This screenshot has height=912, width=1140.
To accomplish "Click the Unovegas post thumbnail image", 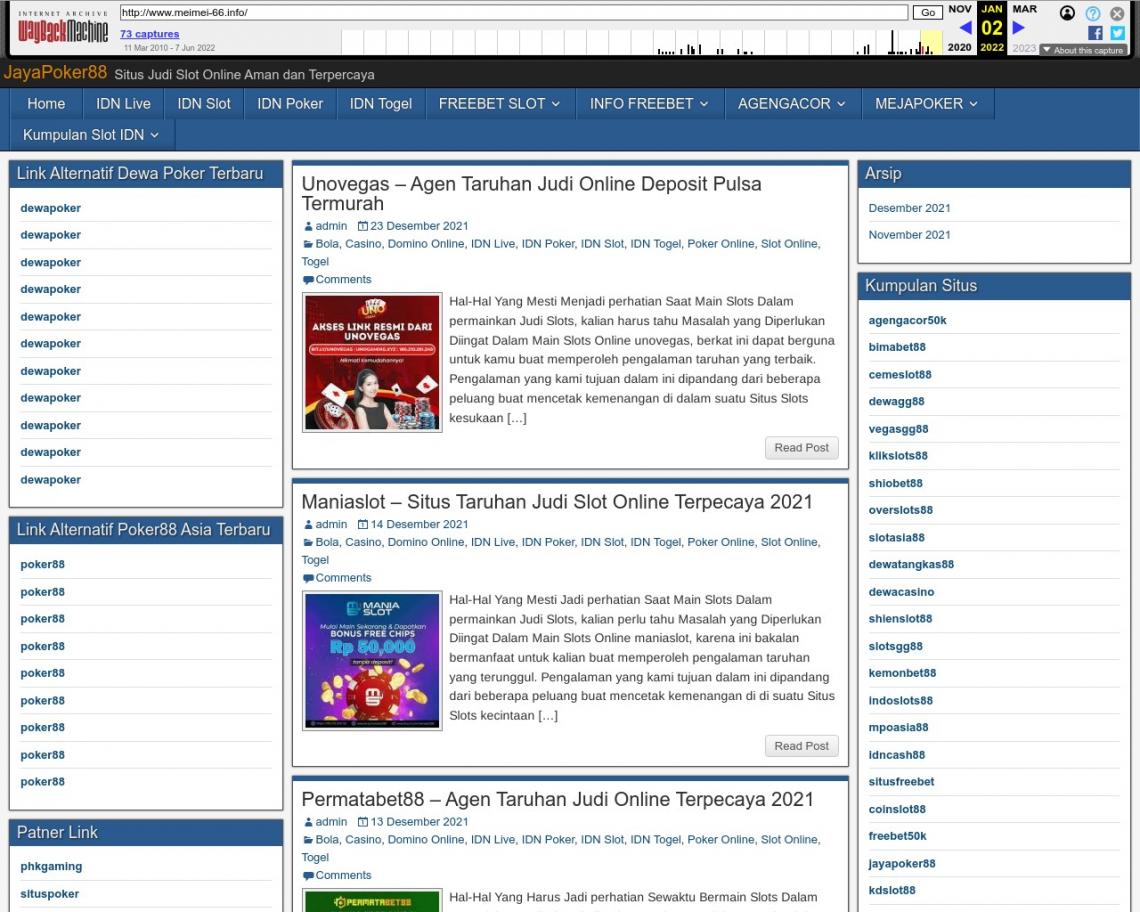I will (372, 362).
